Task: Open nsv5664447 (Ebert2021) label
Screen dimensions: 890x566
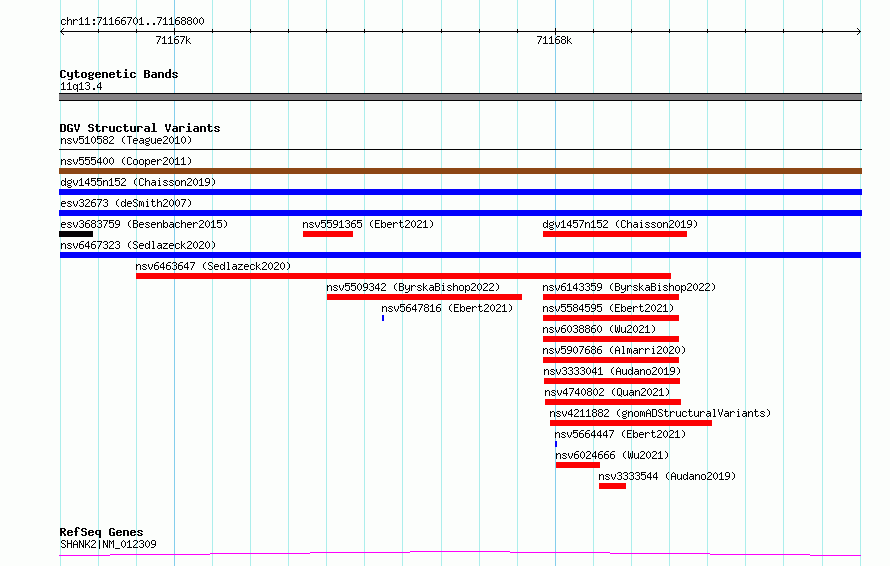Action: [620, 434]
